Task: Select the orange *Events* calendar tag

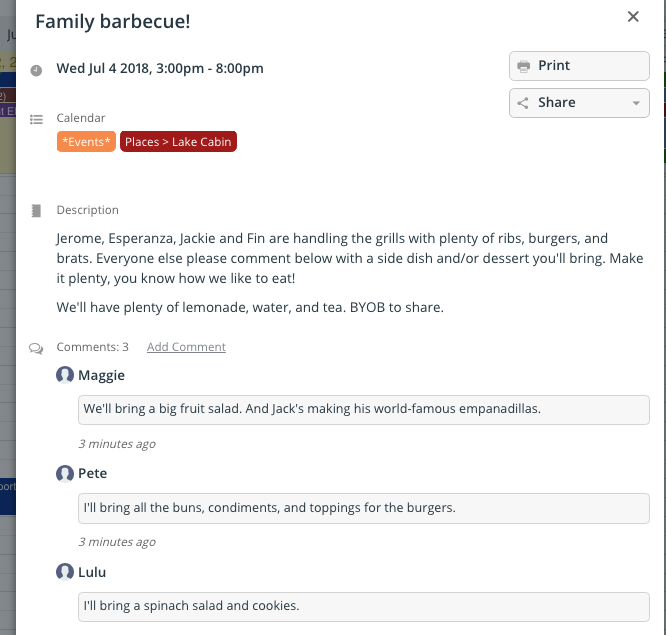Action: (x=86, y=141)
